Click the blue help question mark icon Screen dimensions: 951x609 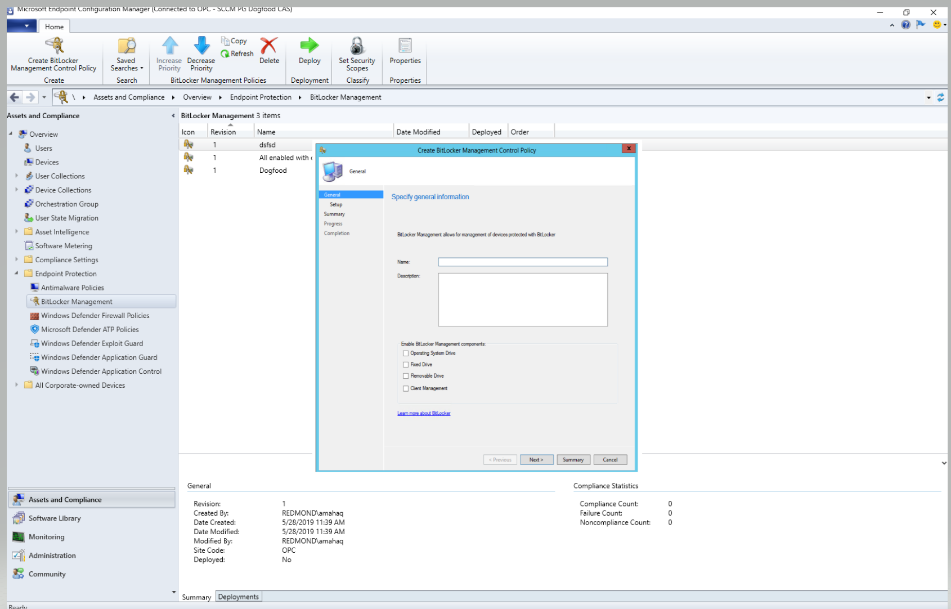click(x=906, y=25)
